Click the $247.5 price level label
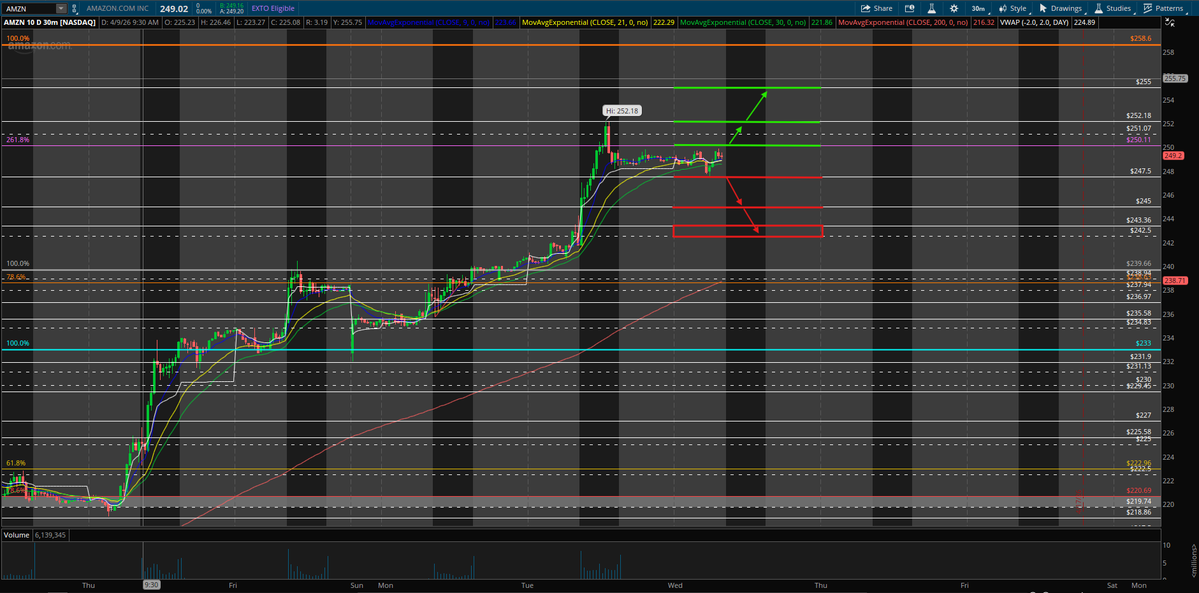Image resolution: width=1199 pixels, height=593 pixels. 1142,172
